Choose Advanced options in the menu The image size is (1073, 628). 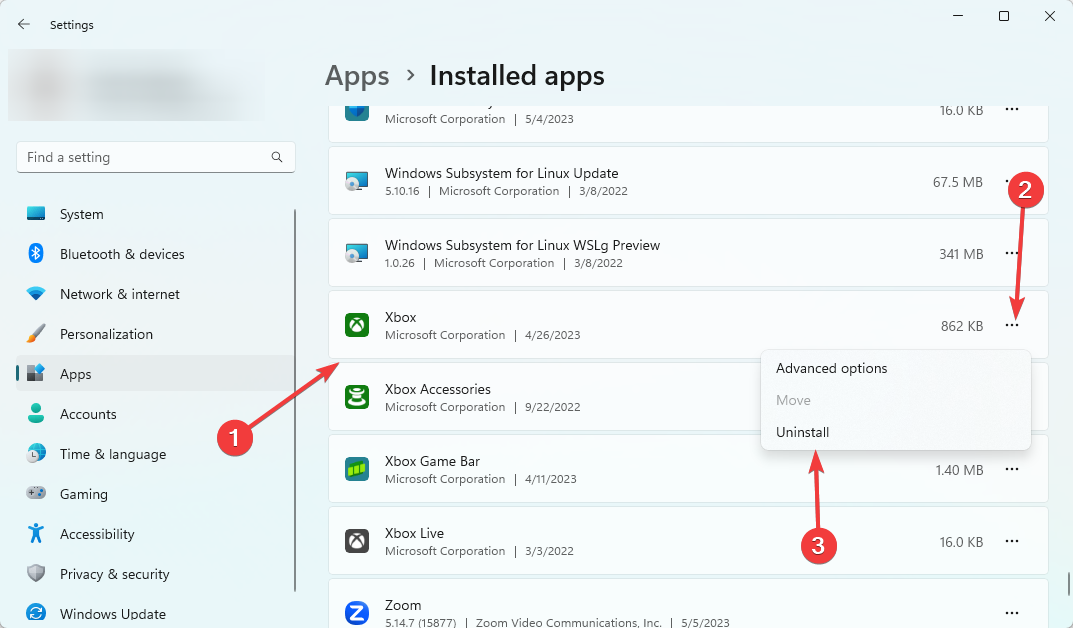[x=831, y=368]
